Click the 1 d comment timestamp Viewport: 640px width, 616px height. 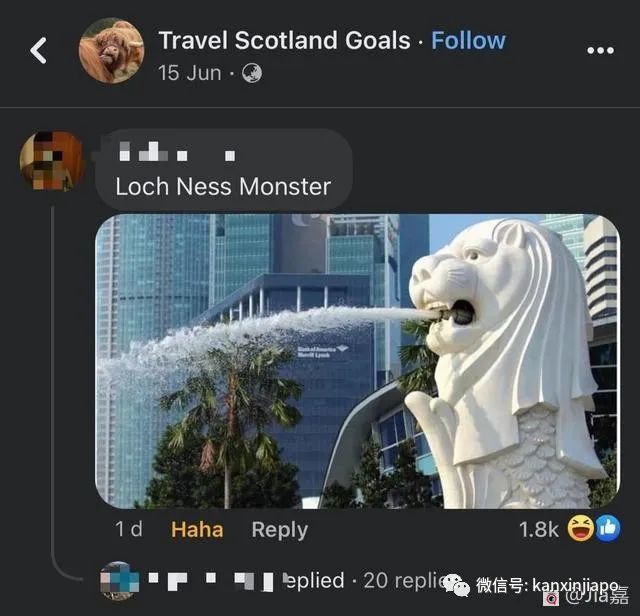click(x=129, y=529)
